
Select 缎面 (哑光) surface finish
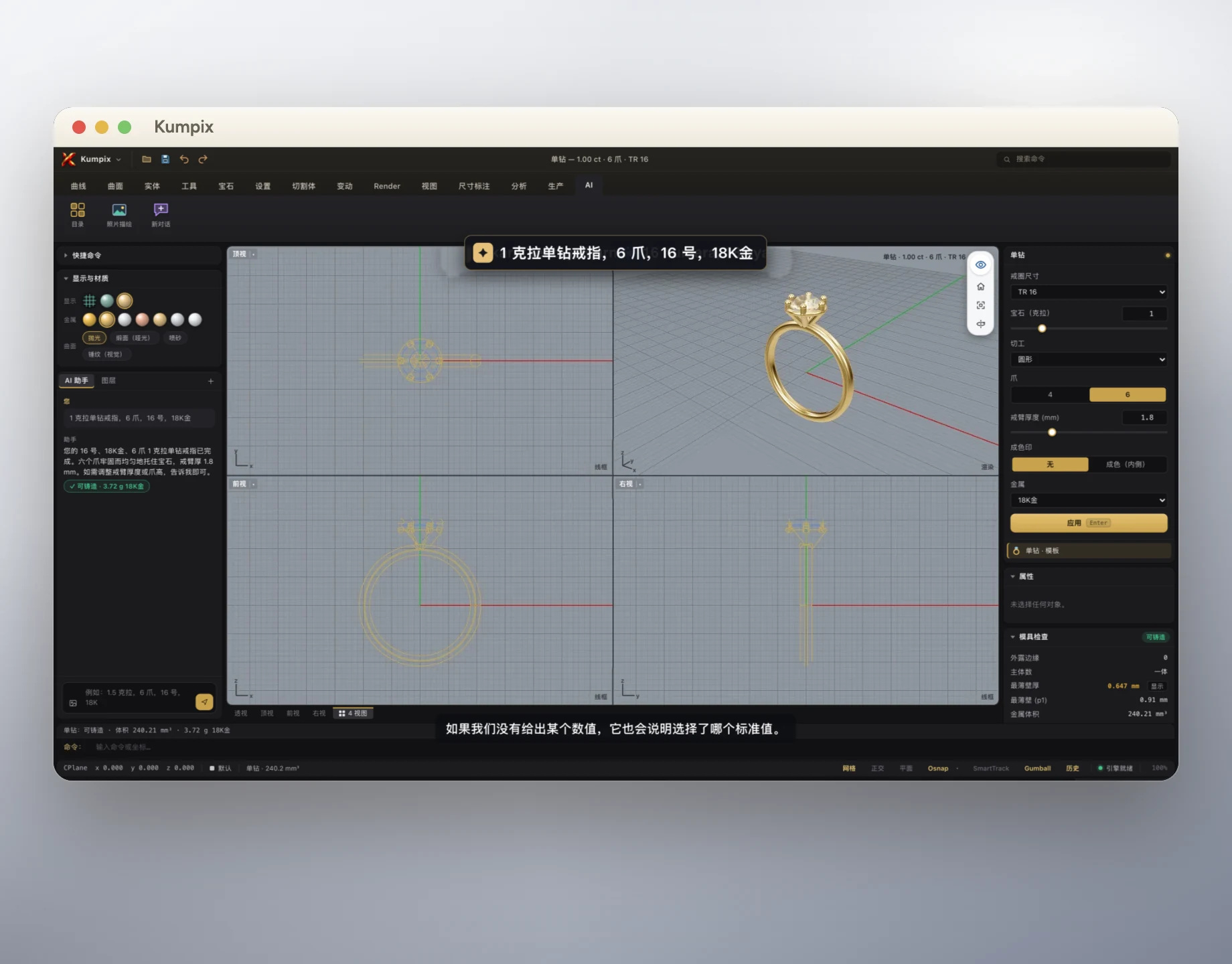tap(133, 338)
